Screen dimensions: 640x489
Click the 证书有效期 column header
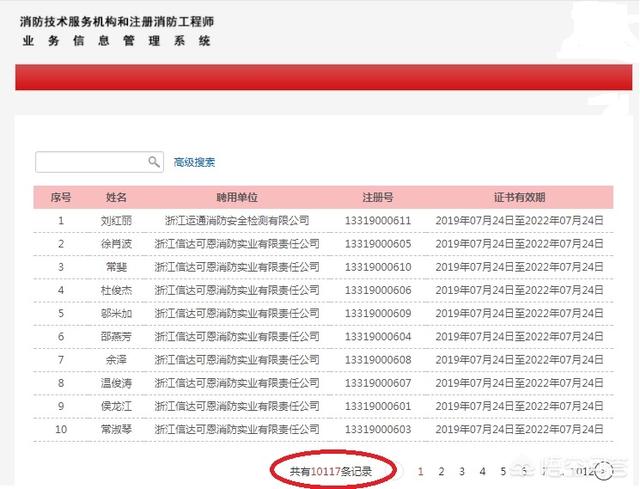point(520,198)
